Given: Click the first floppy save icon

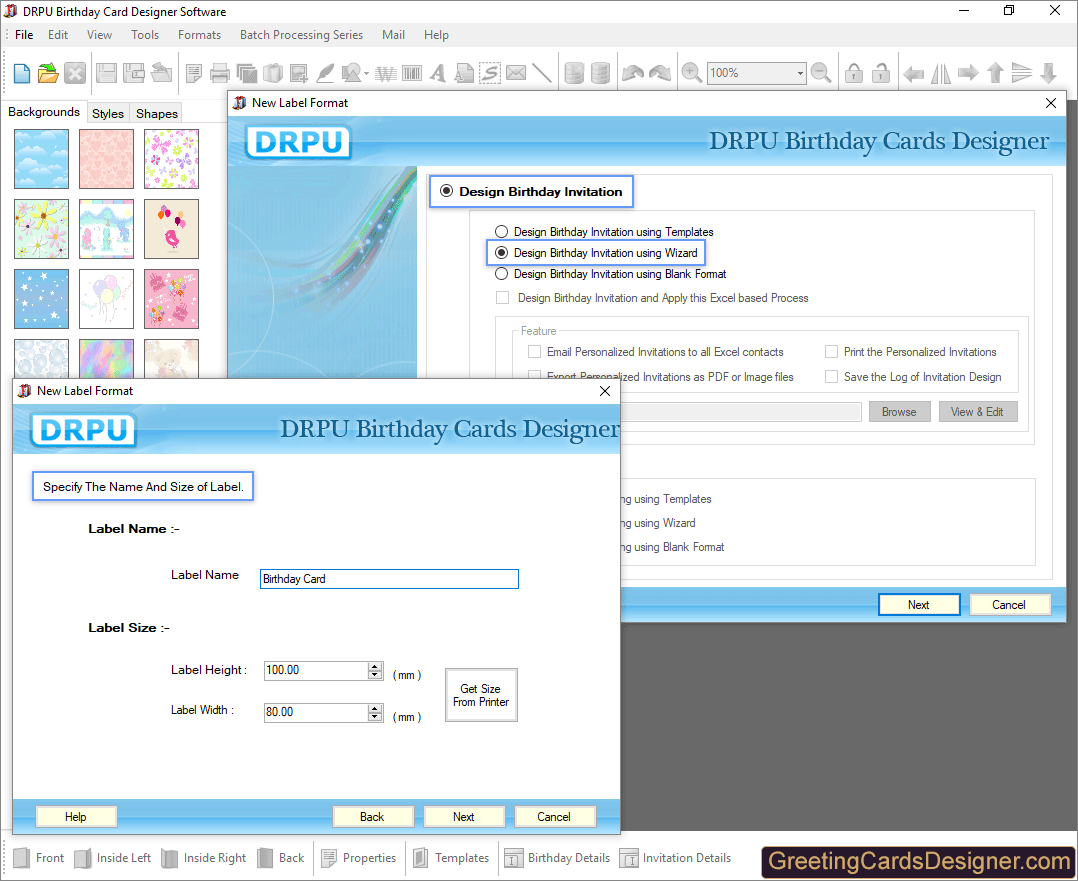Looking at the screenshot, I should 106,73.
